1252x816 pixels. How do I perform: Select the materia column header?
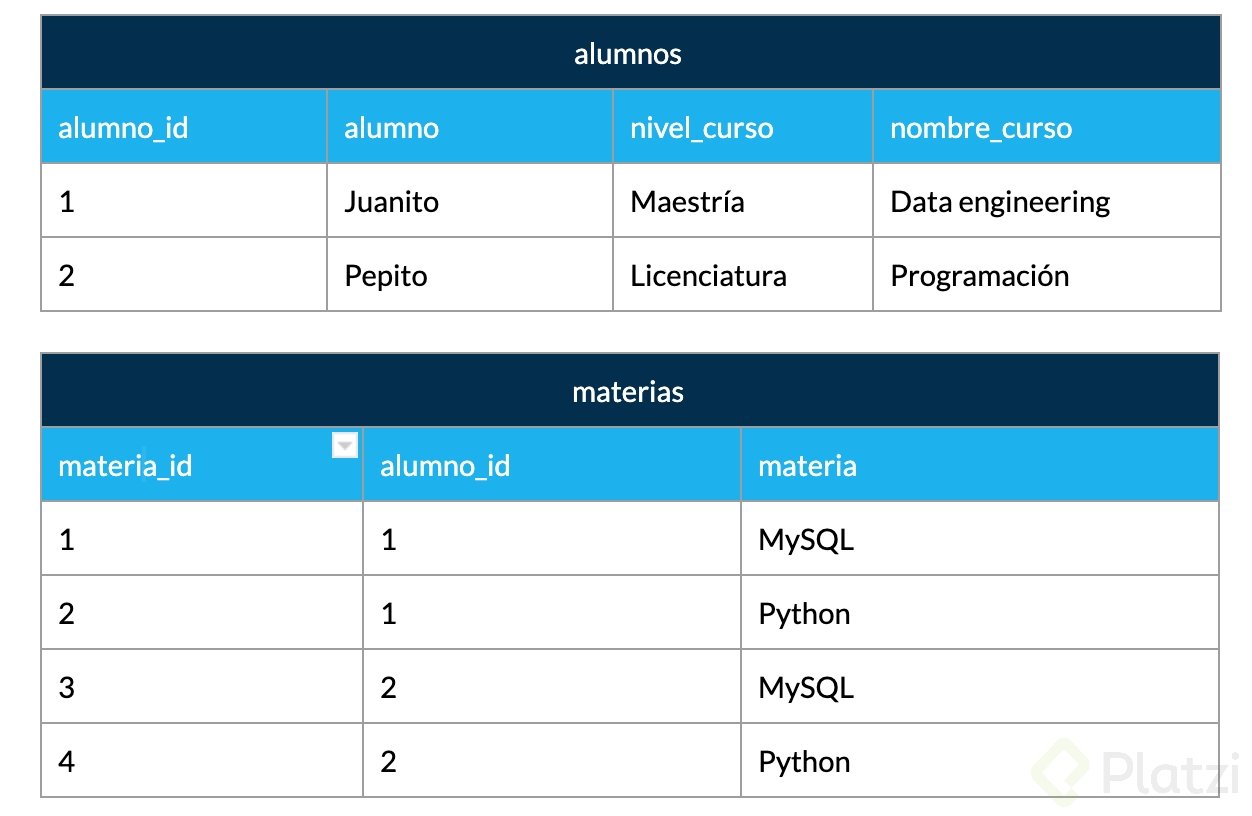(807, 466)
